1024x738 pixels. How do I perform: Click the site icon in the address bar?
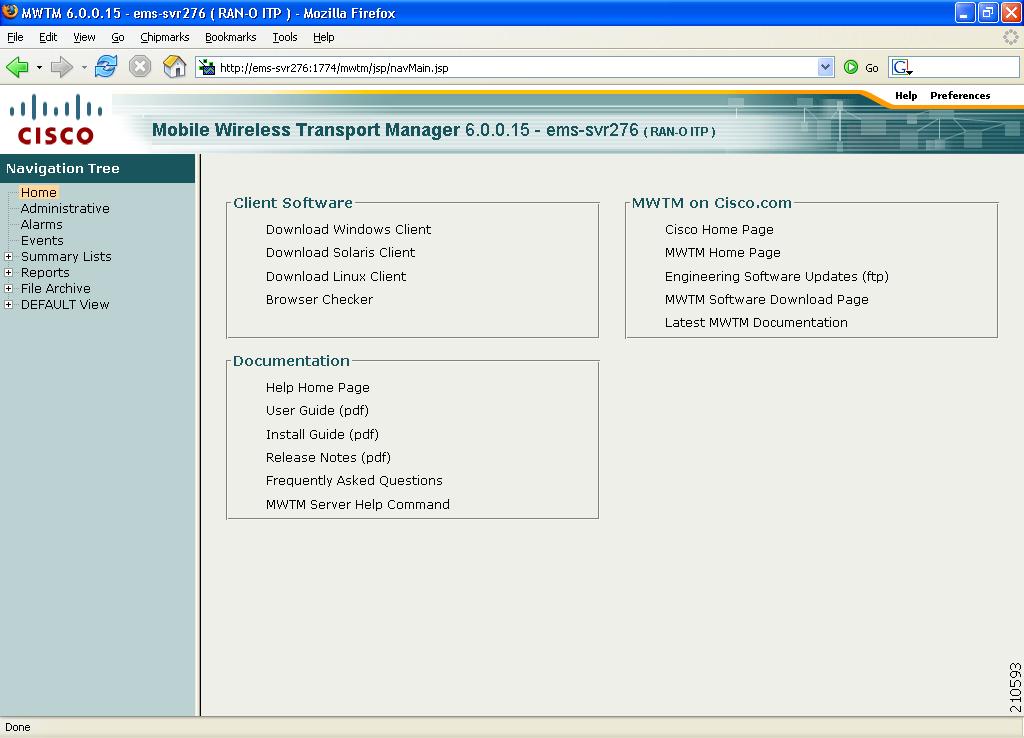point(207,67)
